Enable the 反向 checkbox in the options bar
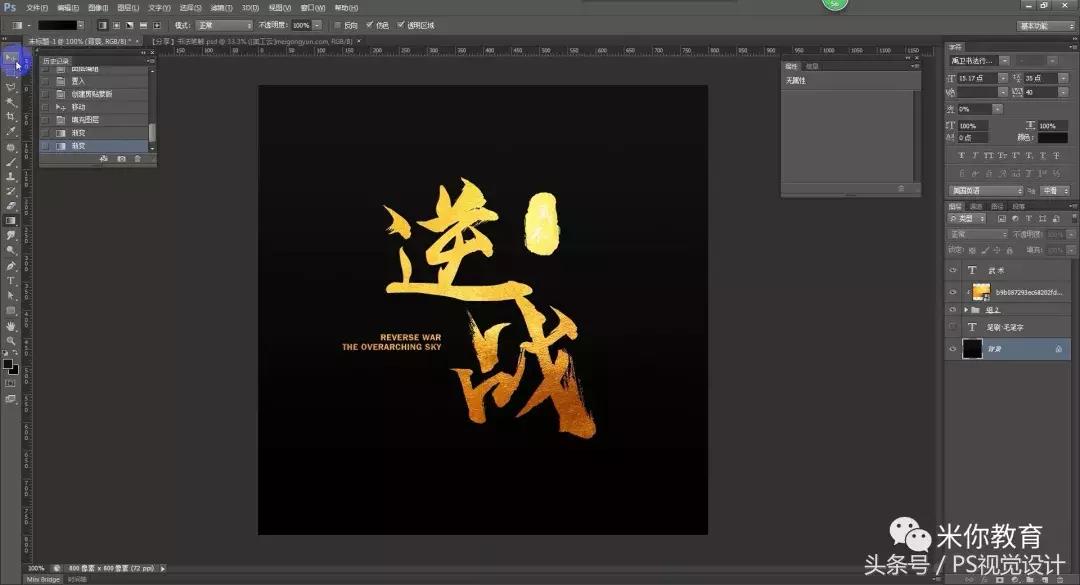The height and width of the screenshot is (585, 1080). click(338, 27)
